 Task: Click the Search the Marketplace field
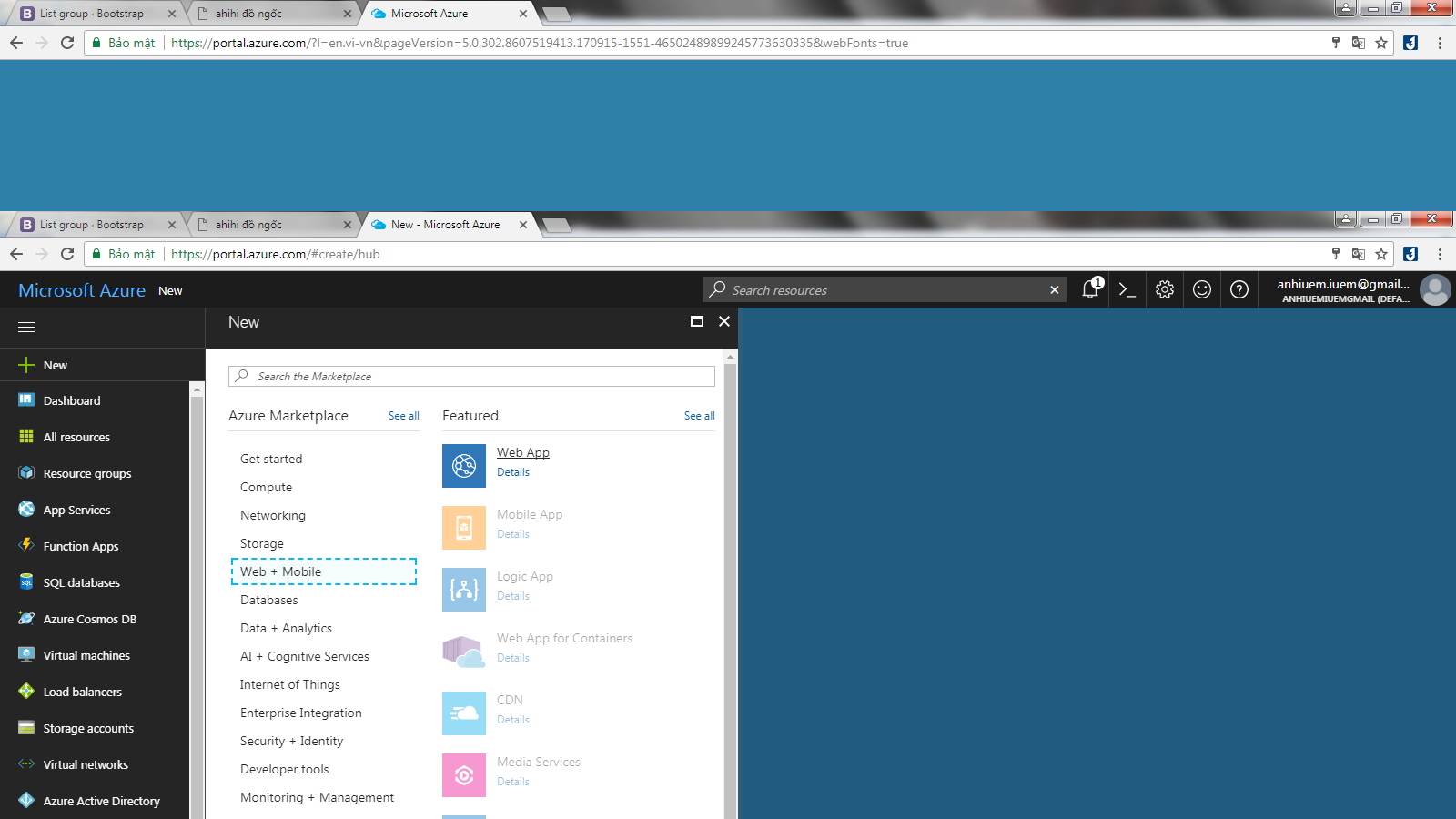click(471, 376)
